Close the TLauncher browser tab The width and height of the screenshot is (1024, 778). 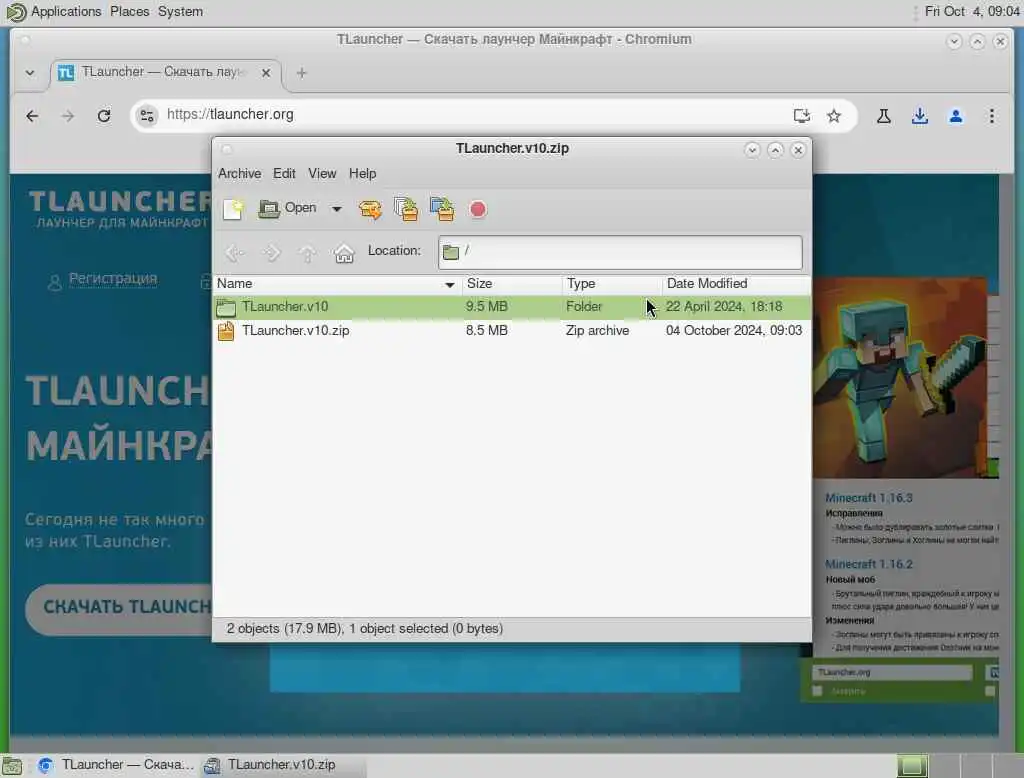tap(266, 73)
